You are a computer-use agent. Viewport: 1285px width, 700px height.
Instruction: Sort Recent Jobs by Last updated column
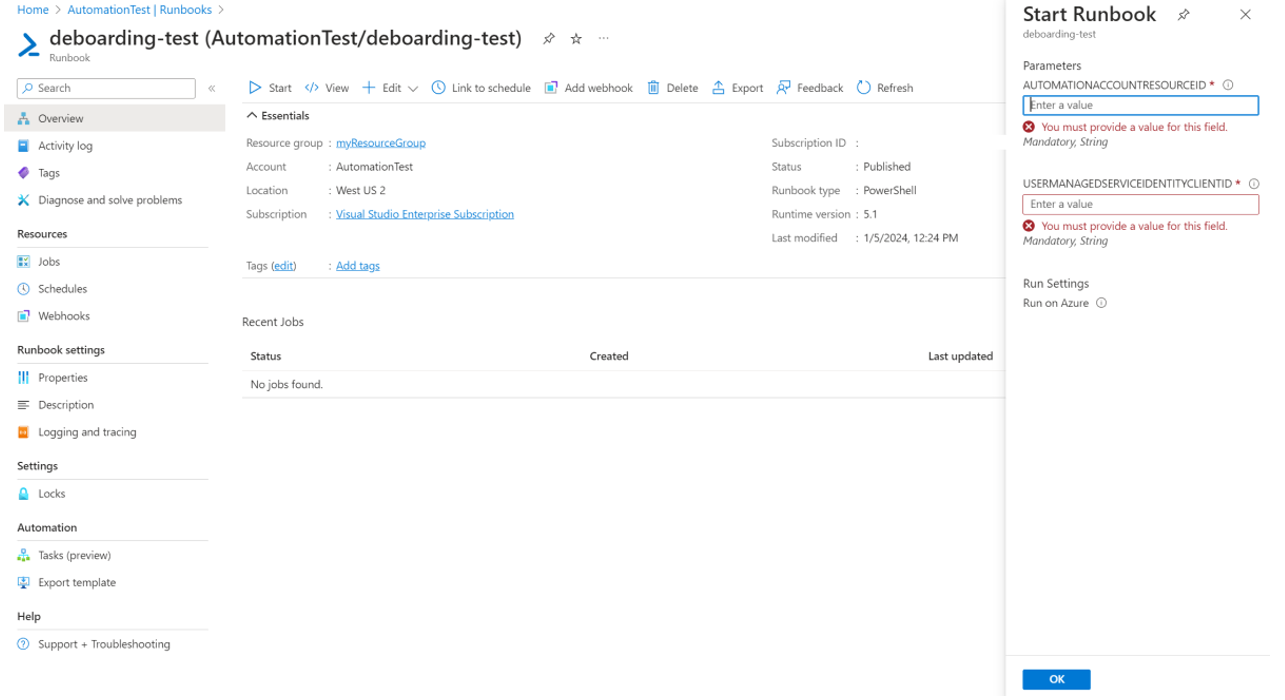point(960,356)
